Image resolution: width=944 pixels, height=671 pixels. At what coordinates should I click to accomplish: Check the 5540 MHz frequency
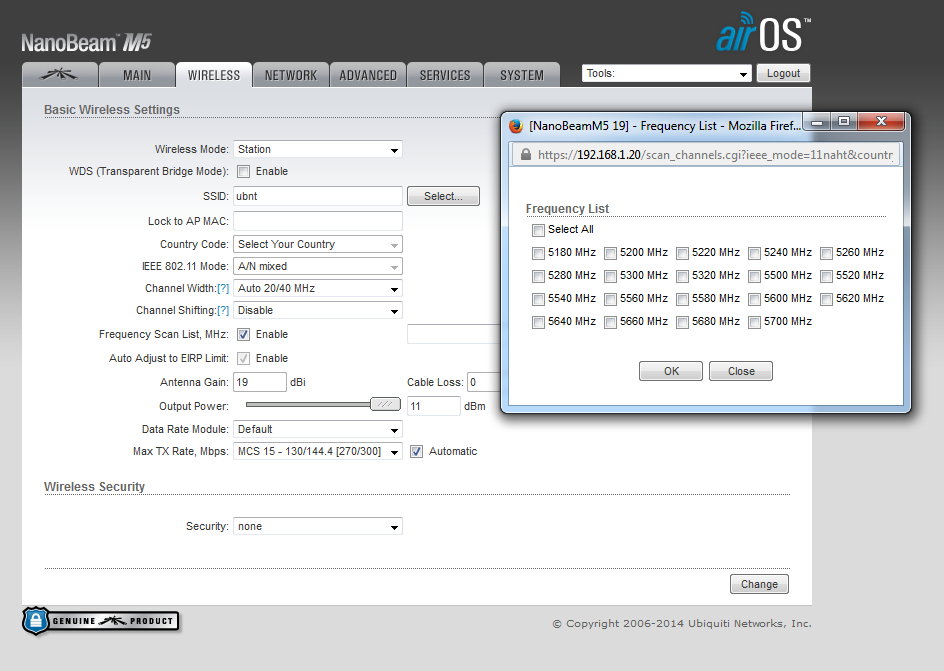click(x=538, y=299)
